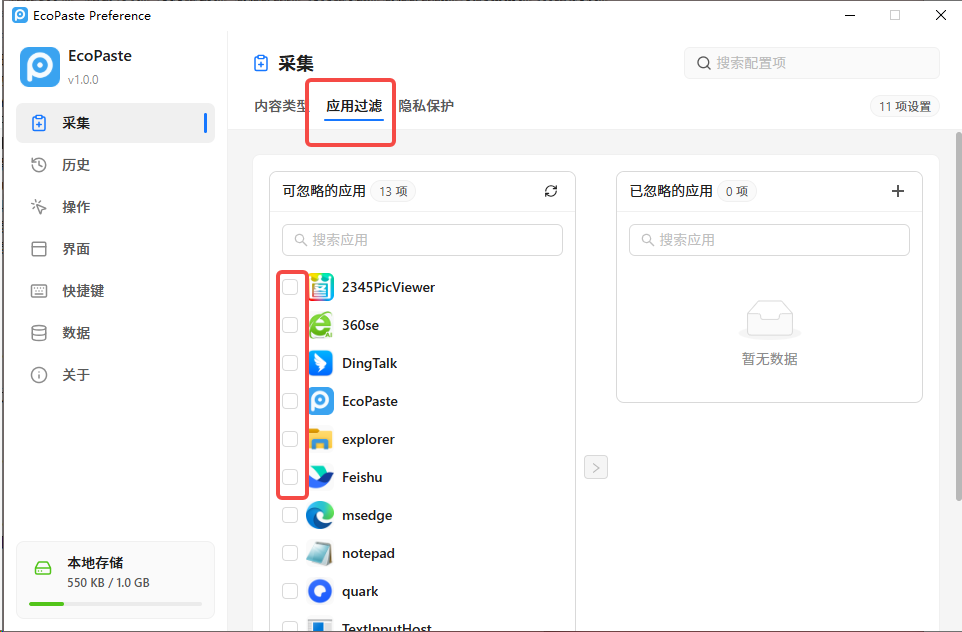Add an app with the plus icon
Screen dimensions: 962x632
pos(898,191)
